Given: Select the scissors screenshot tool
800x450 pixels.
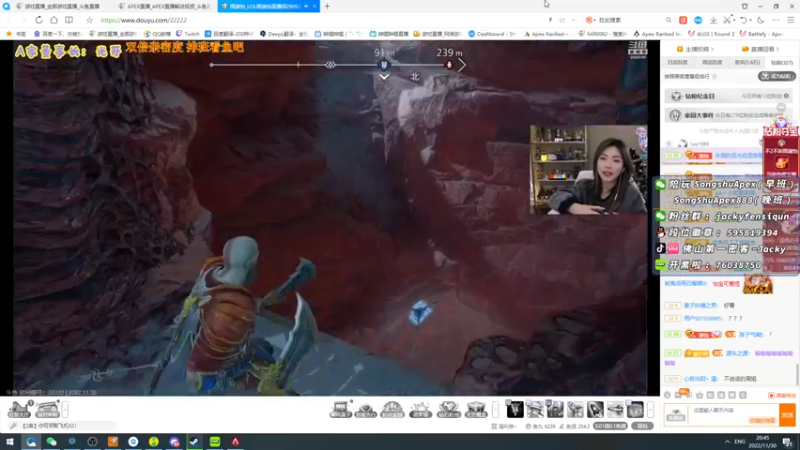Looking at the screenshot, I should (727, 20).
